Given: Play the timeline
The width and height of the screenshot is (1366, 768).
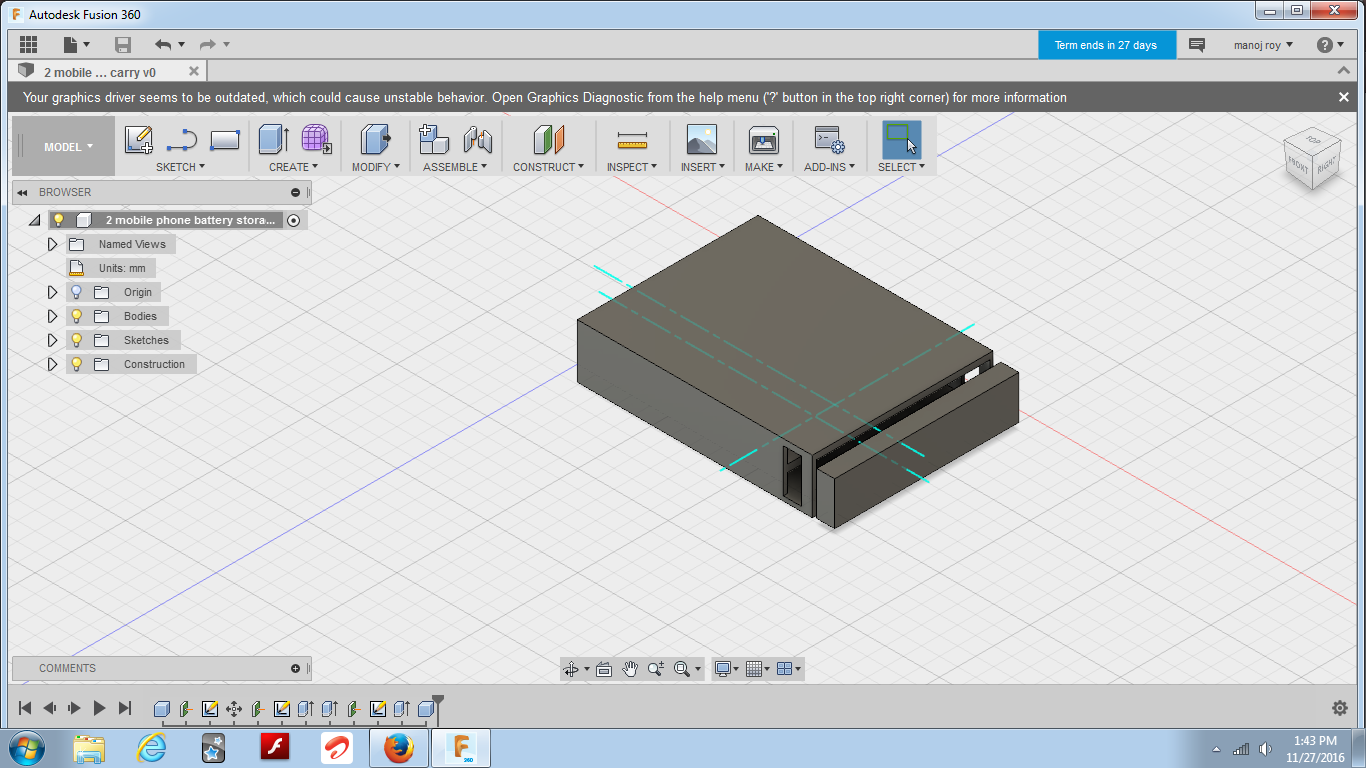Looking at the screenshot, I should [99, 708].
